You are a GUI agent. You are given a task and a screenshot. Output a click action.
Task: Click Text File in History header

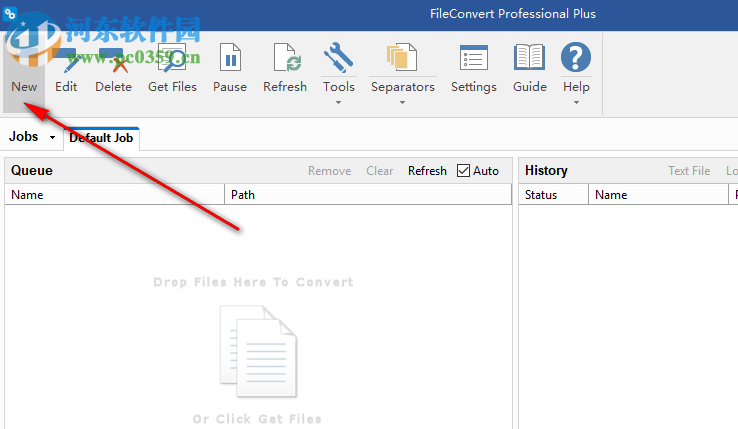(689, 171)
